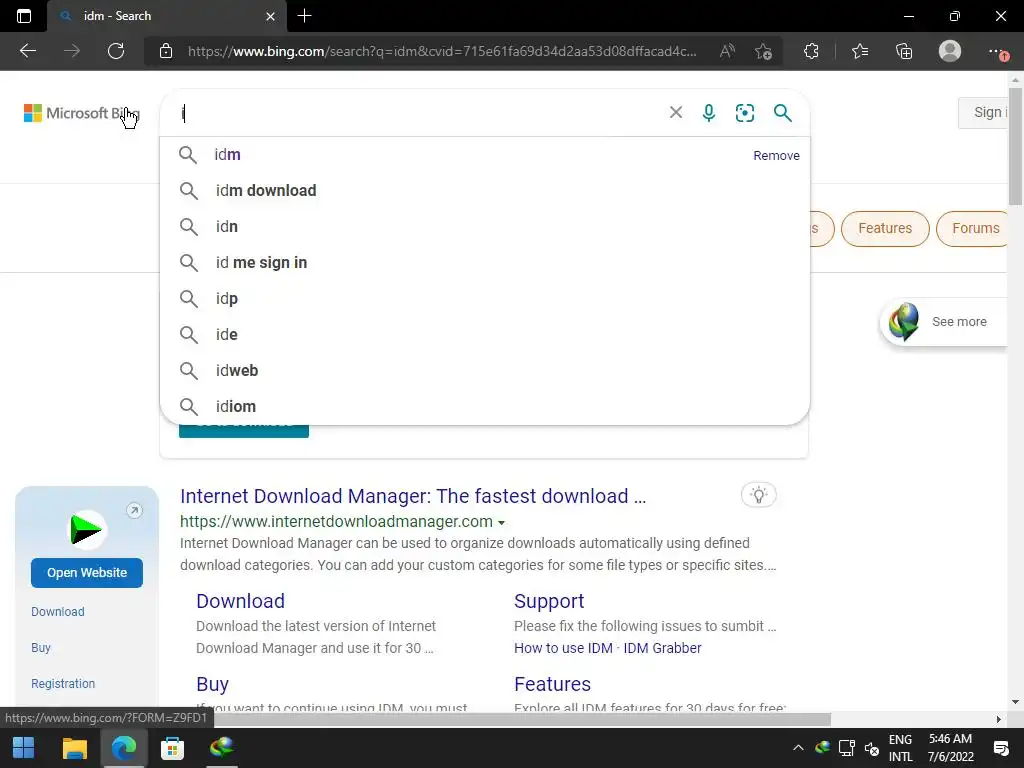1024x768 pixels.
Task: Open the Download sublink heading
Action: tap(240, 601)
